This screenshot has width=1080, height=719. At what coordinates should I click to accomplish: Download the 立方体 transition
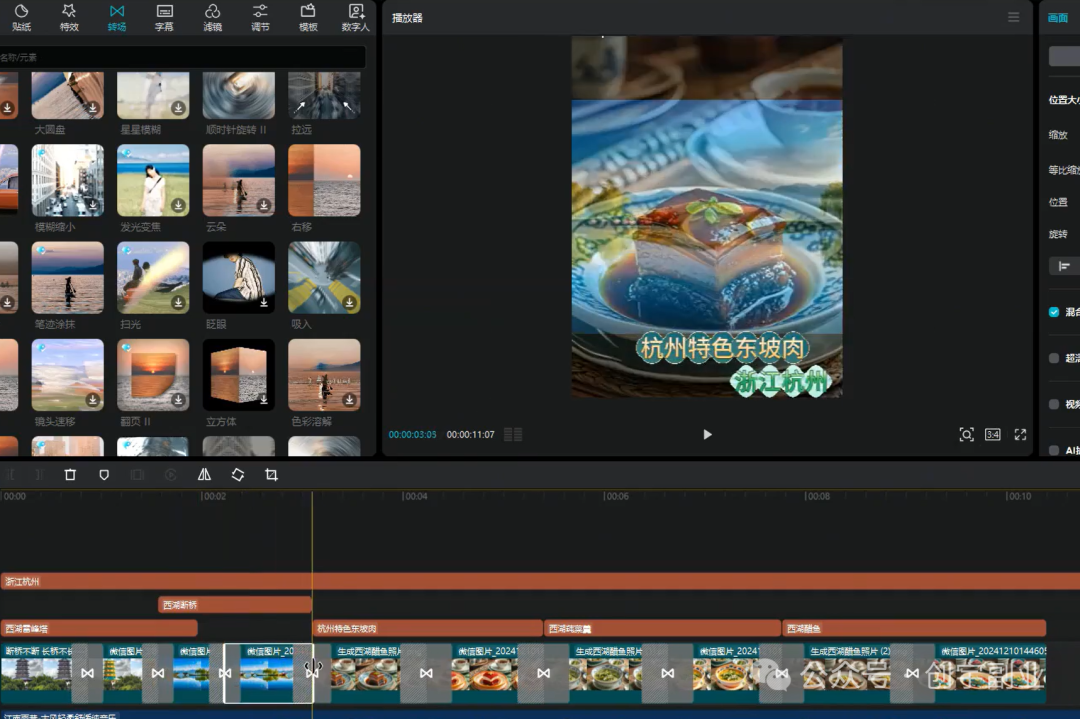pyautogui.click(x=264, y=399)
